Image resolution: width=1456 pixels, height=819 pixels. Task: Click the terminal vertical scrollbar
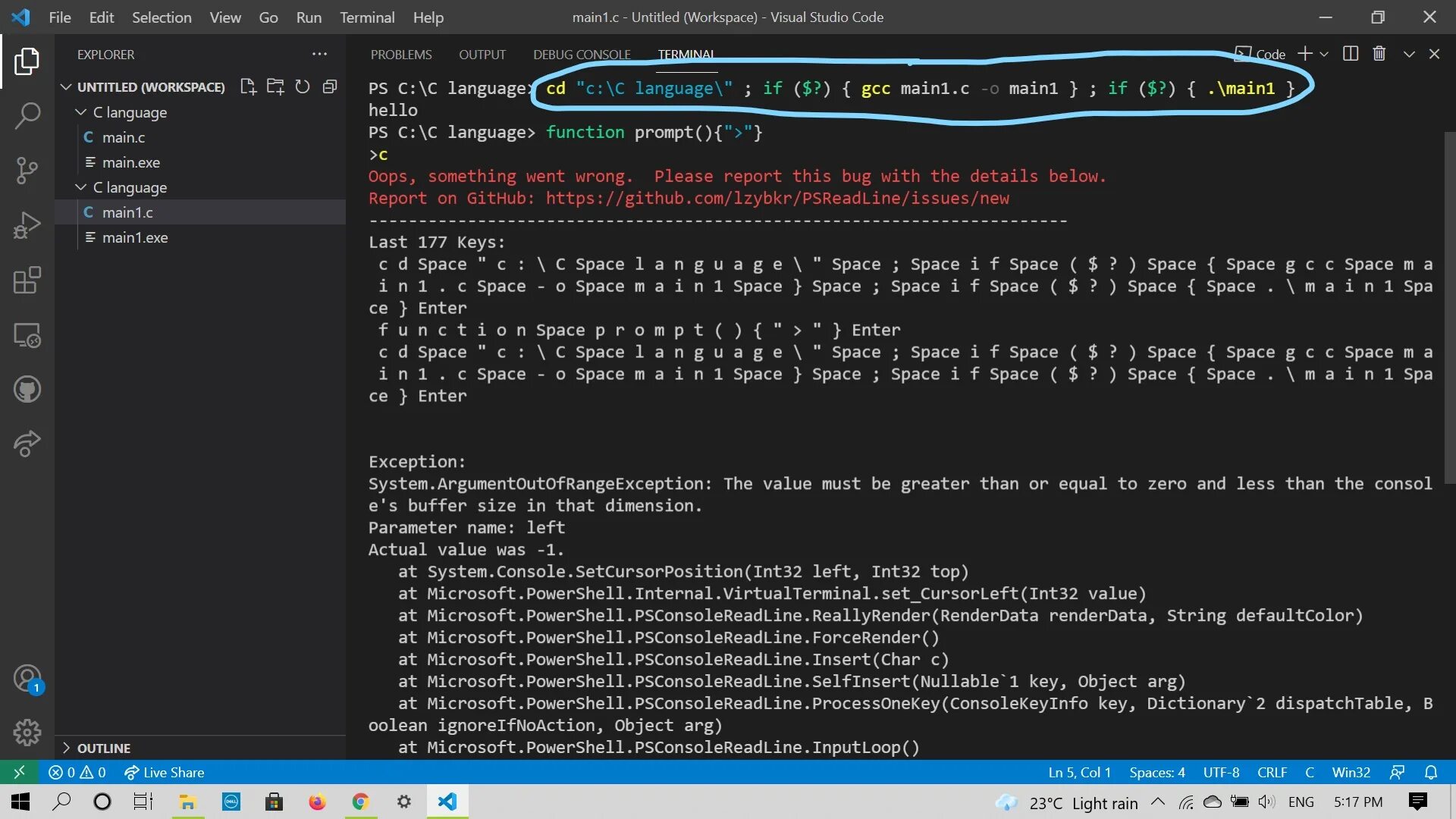coord(1450,307)
